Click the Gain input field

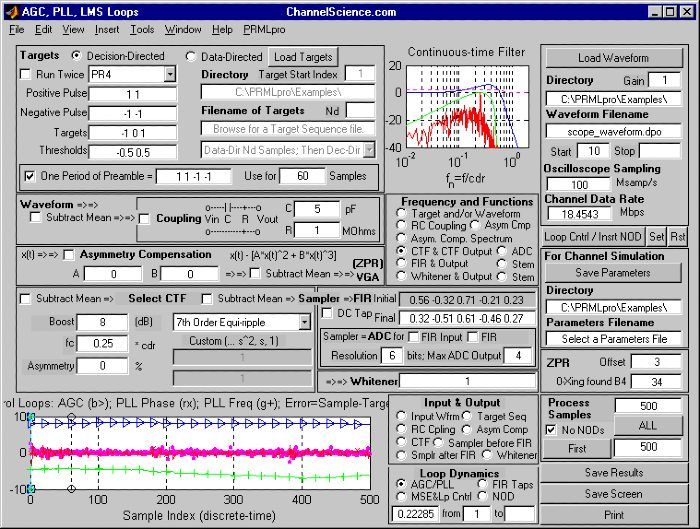pos(665,80)
